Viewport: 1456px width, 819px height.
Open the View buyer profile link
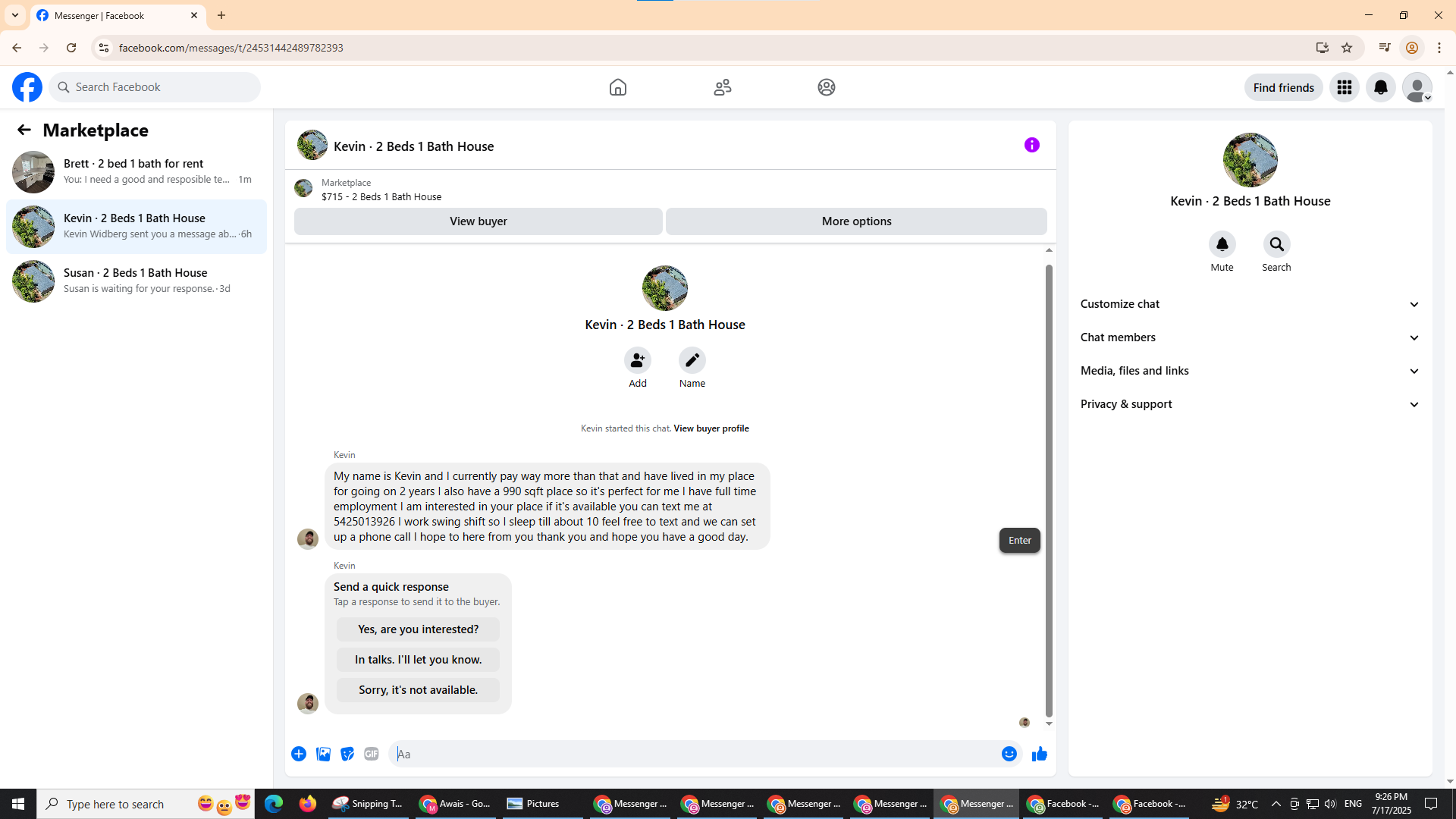pos(711,428)
